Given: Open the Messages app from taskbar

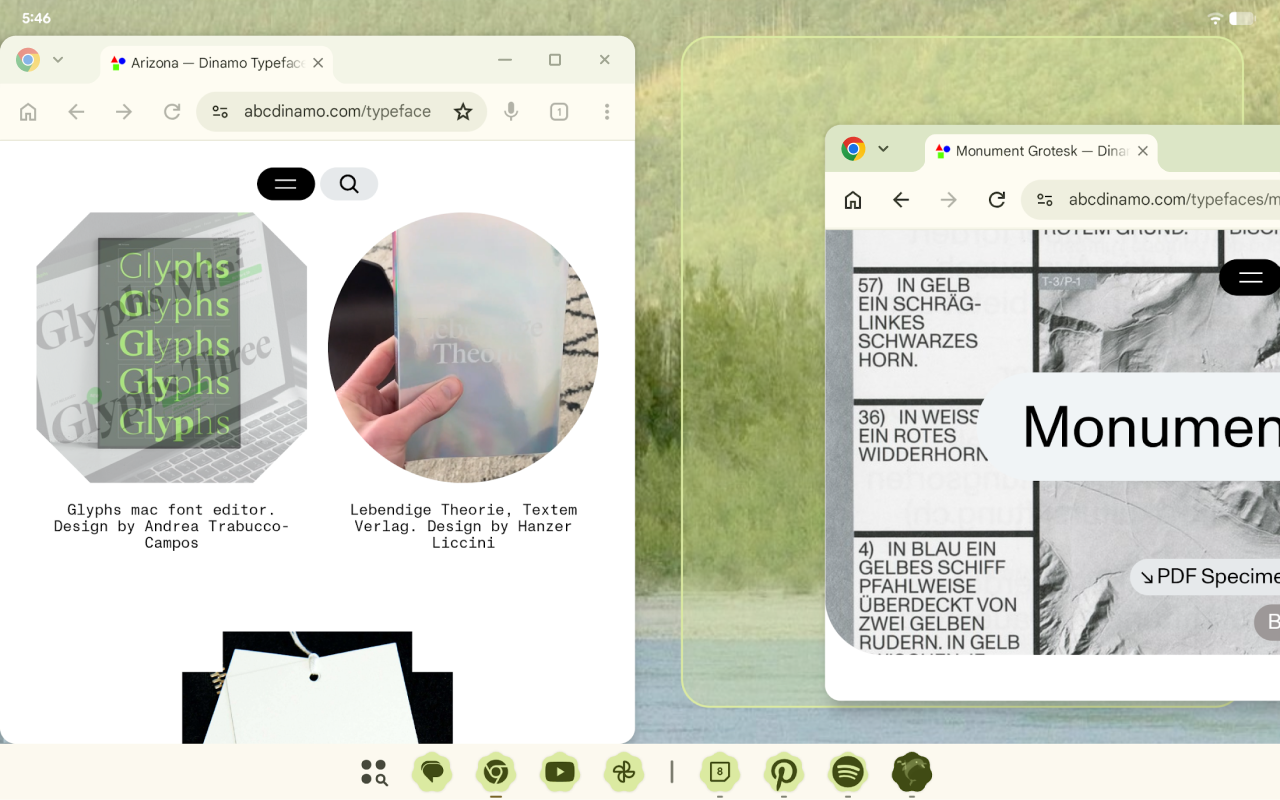Looking at the screenshot, I should coord(433,772).
